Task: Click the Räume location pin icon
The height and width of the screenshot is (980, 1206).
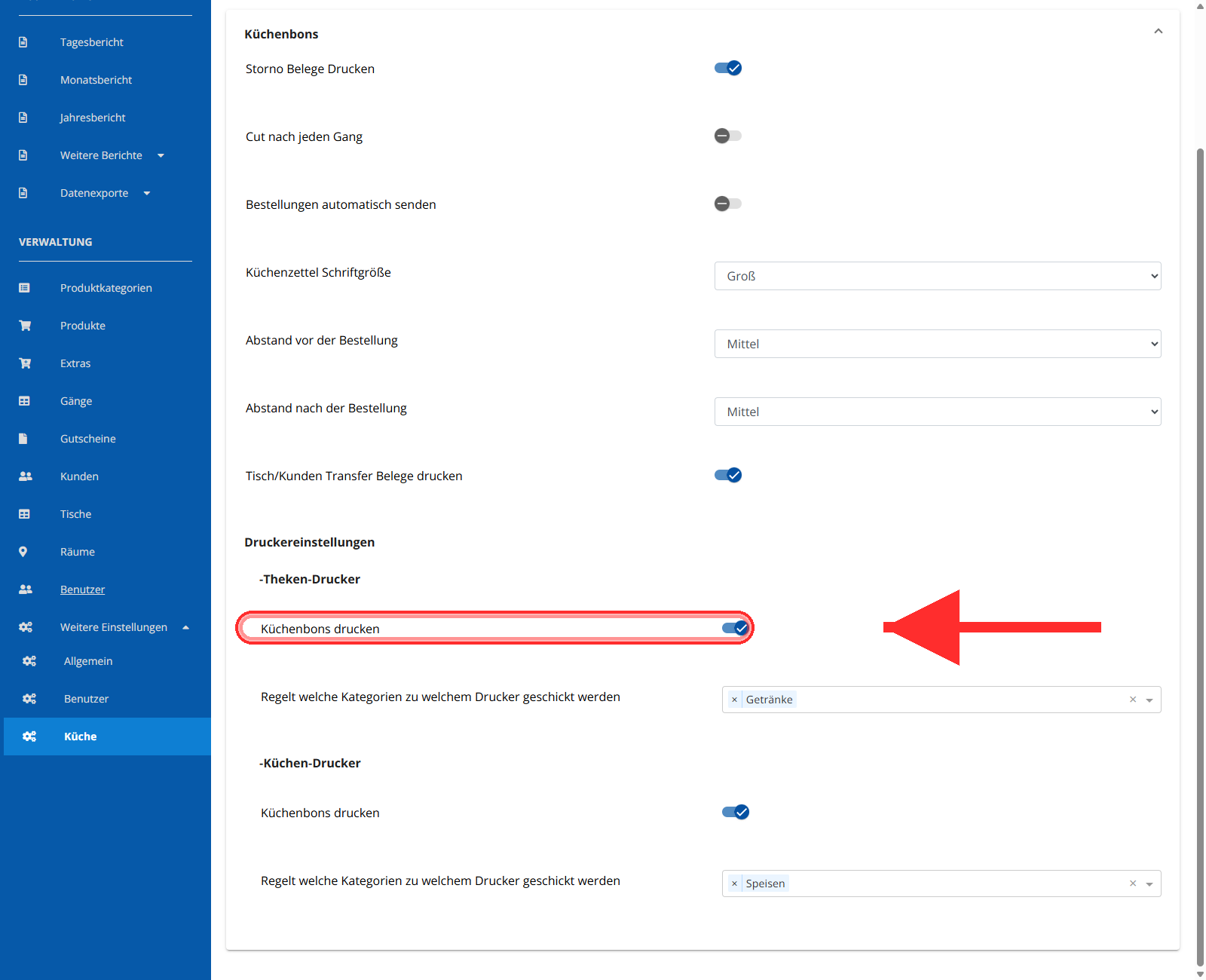Action: (x=23, y=552)
